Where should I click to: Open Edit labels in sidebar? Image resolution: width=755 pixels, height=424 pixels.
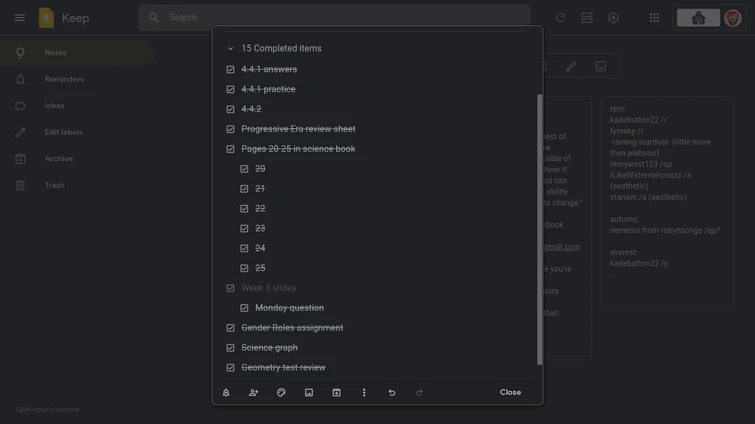(77, 132)
